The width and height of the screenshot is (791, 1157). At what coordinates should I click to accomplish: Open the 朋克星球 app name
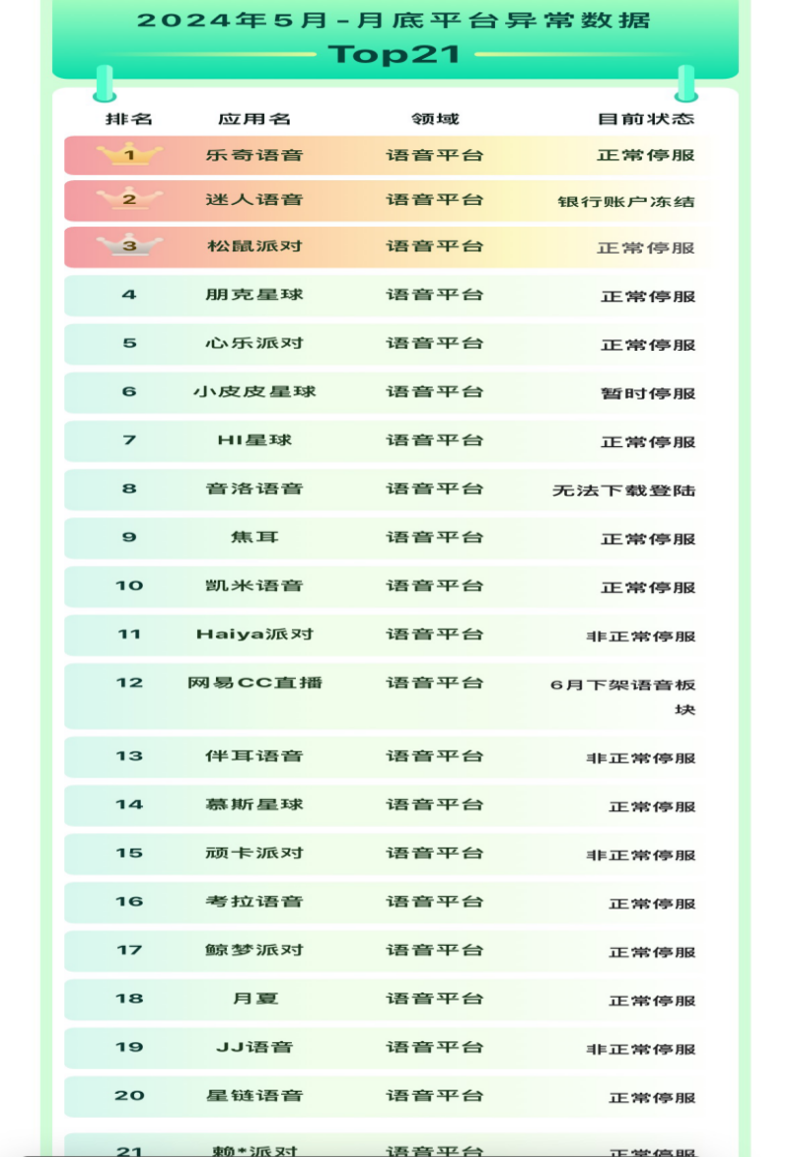254,294
